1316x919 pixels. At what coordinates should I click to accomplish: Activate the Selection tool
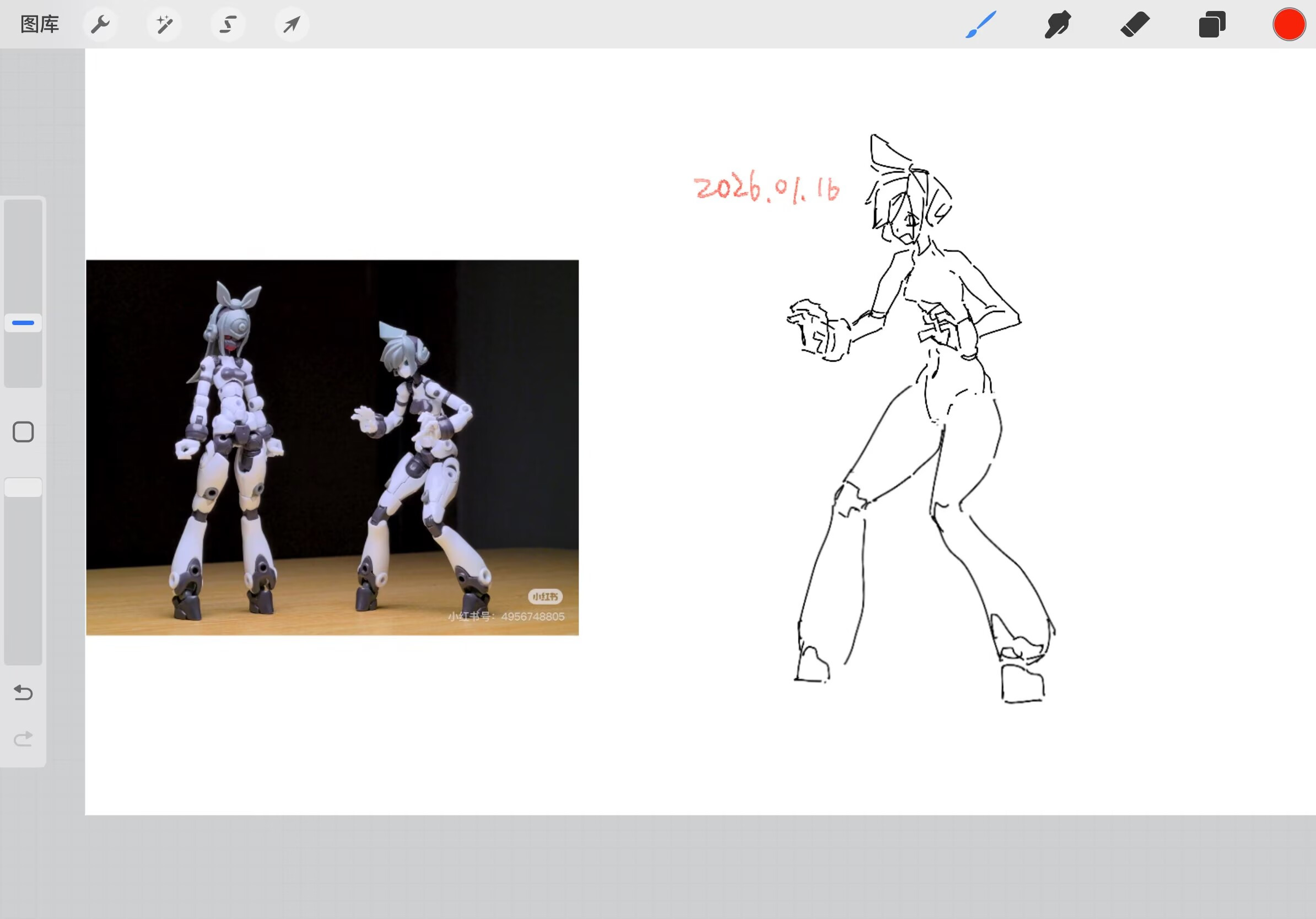228,24
